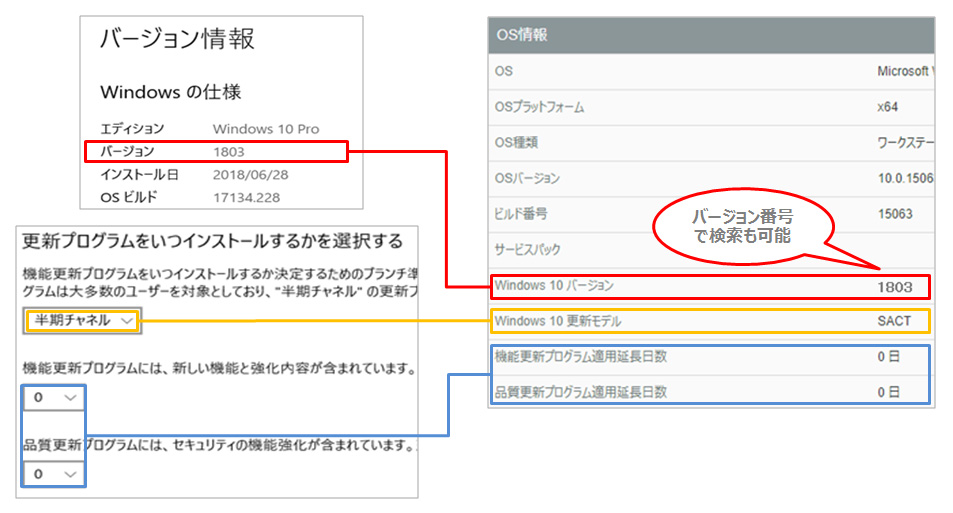The height and width of the screenshot is (513, 953).
Task: Click the 機能更新プログラムには、新しい機能 description text
Action: [x=219, y=368]
